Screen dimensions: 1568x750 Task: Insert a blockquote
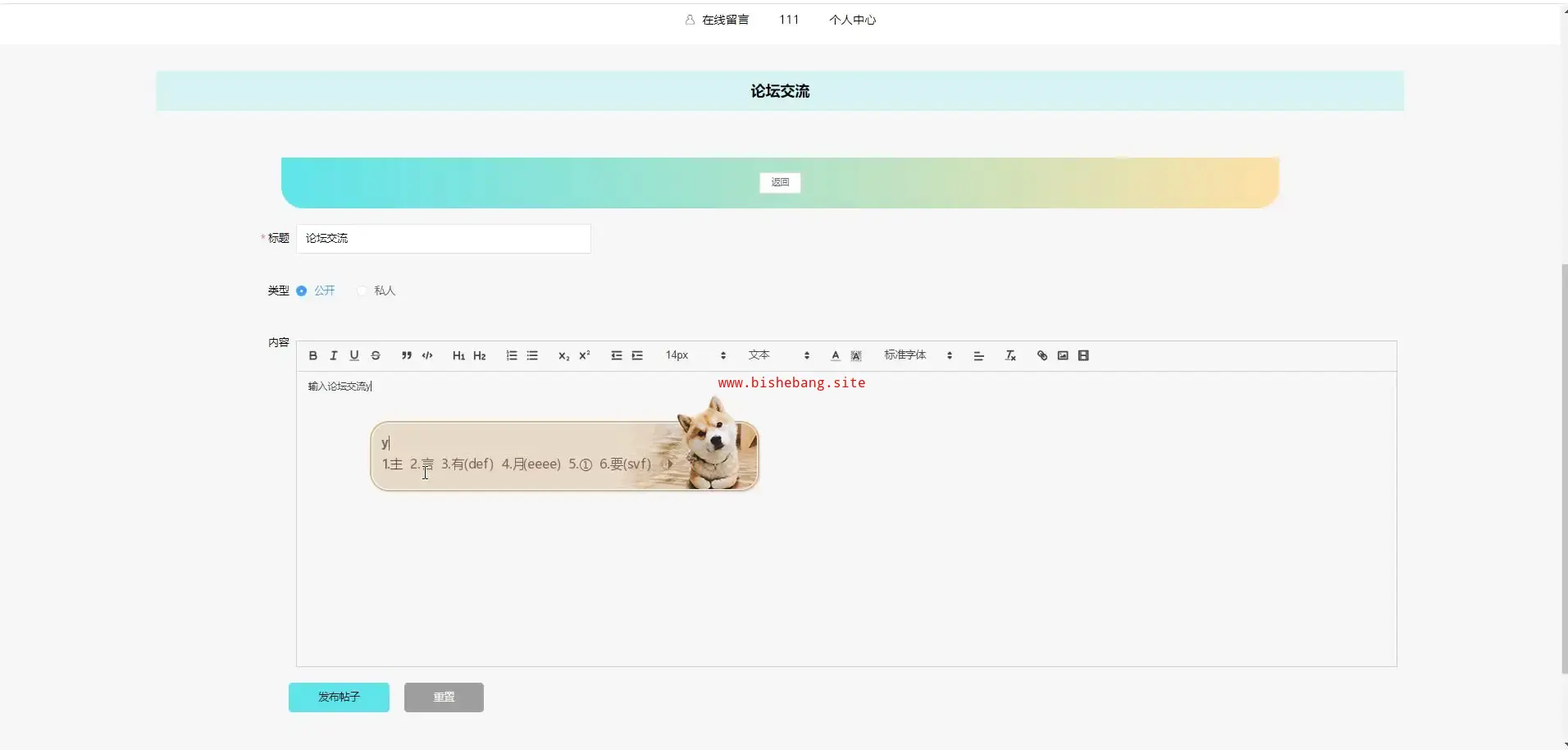(406, 355)
